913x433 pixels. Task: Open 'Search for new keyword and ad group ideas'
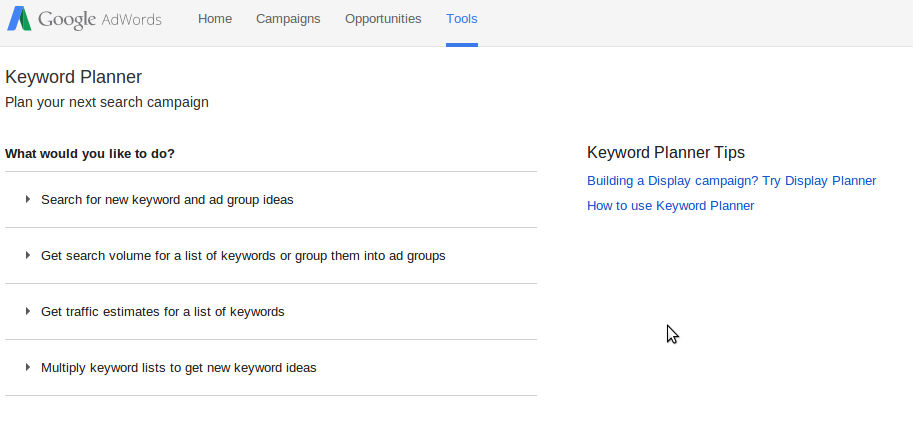167,200
